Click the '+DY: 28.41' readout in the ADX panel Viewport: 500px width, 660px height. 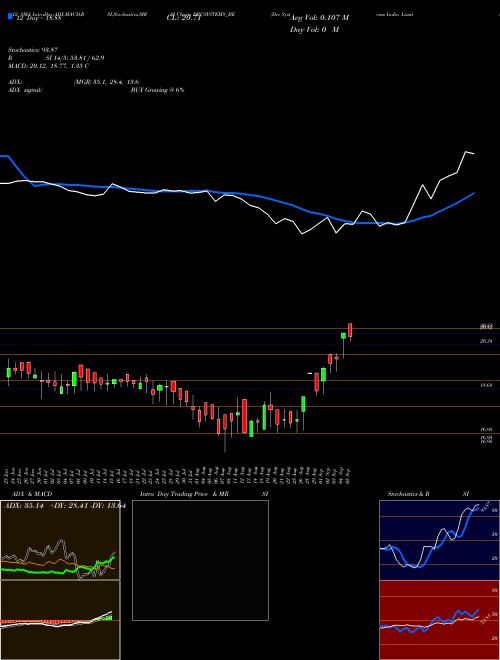click(70, 506)
